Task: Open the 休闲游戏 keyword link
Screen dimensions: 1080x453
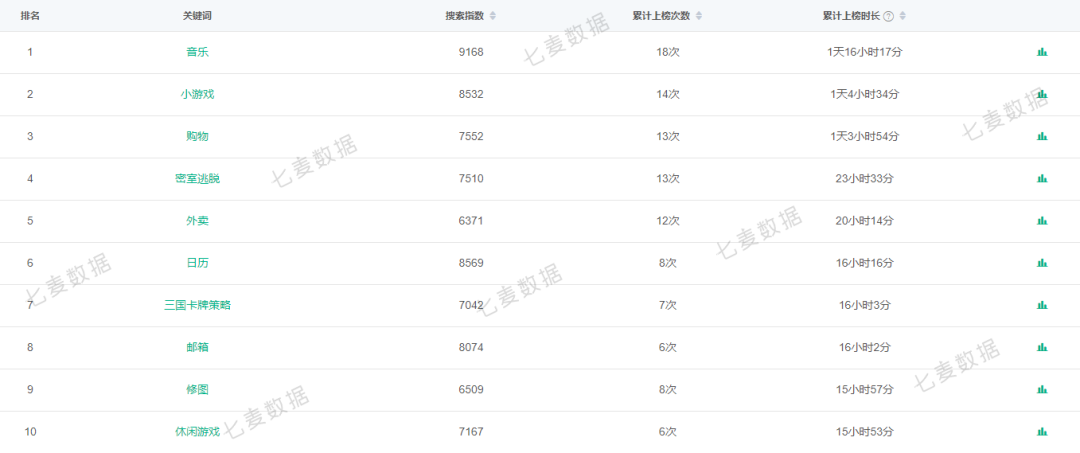Action: 198,432
